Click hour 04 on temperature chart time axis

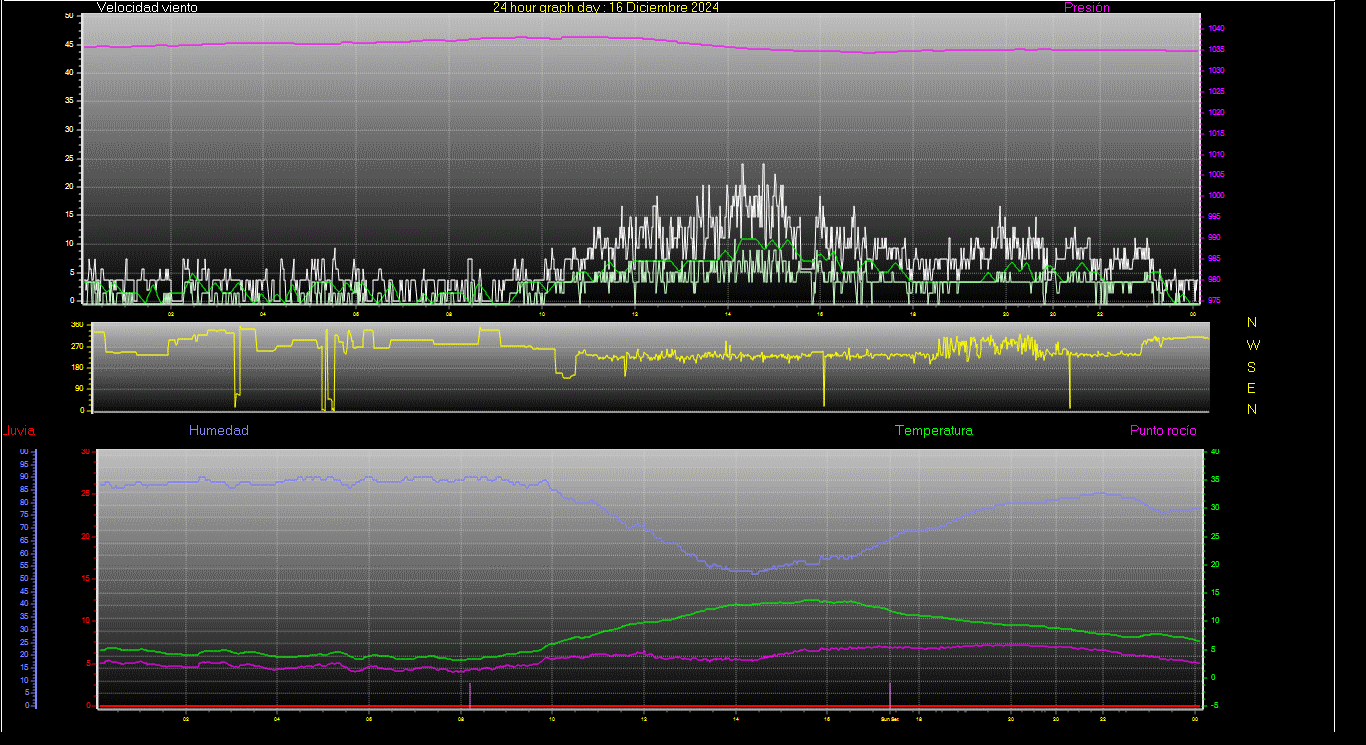277,719
